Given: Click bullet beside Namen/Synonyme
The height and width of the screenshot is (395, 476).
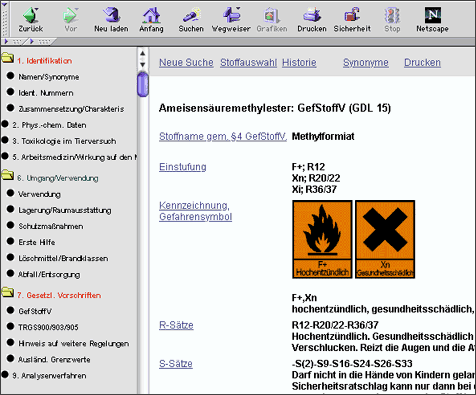Looking at the screenshot, I should [x=10, y=76].
